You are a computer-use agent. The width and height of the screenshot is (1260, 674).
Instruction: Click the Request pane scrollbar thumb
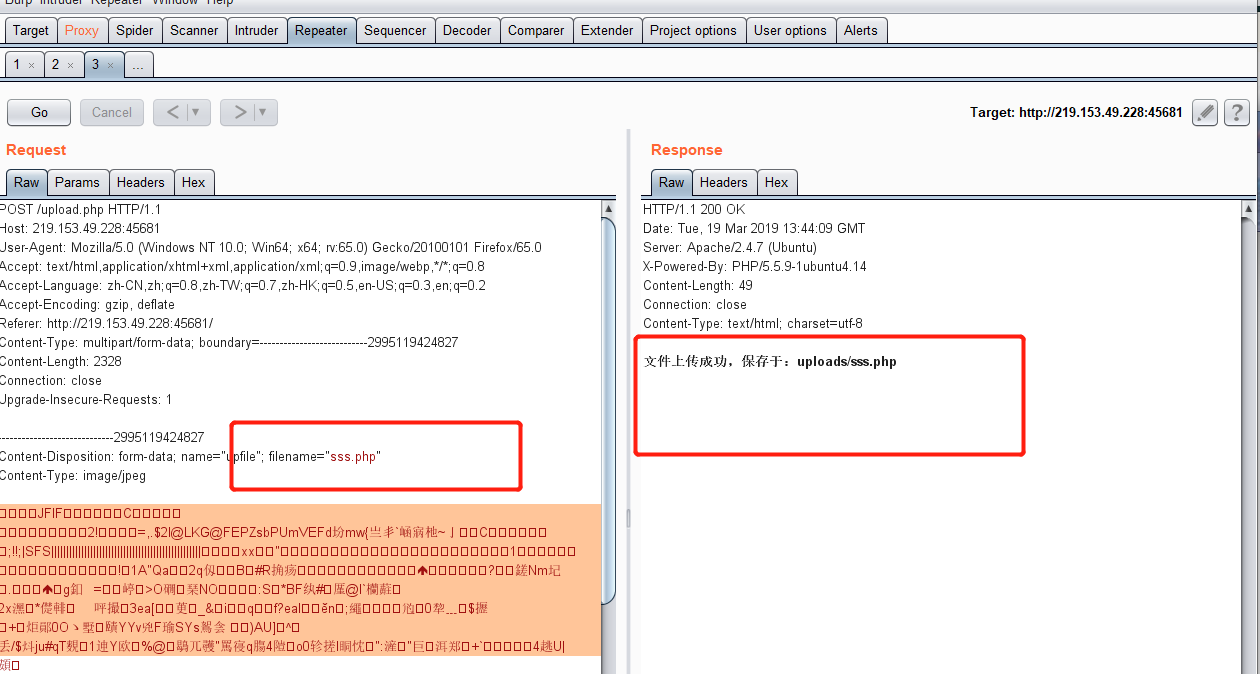pos(609,410)
